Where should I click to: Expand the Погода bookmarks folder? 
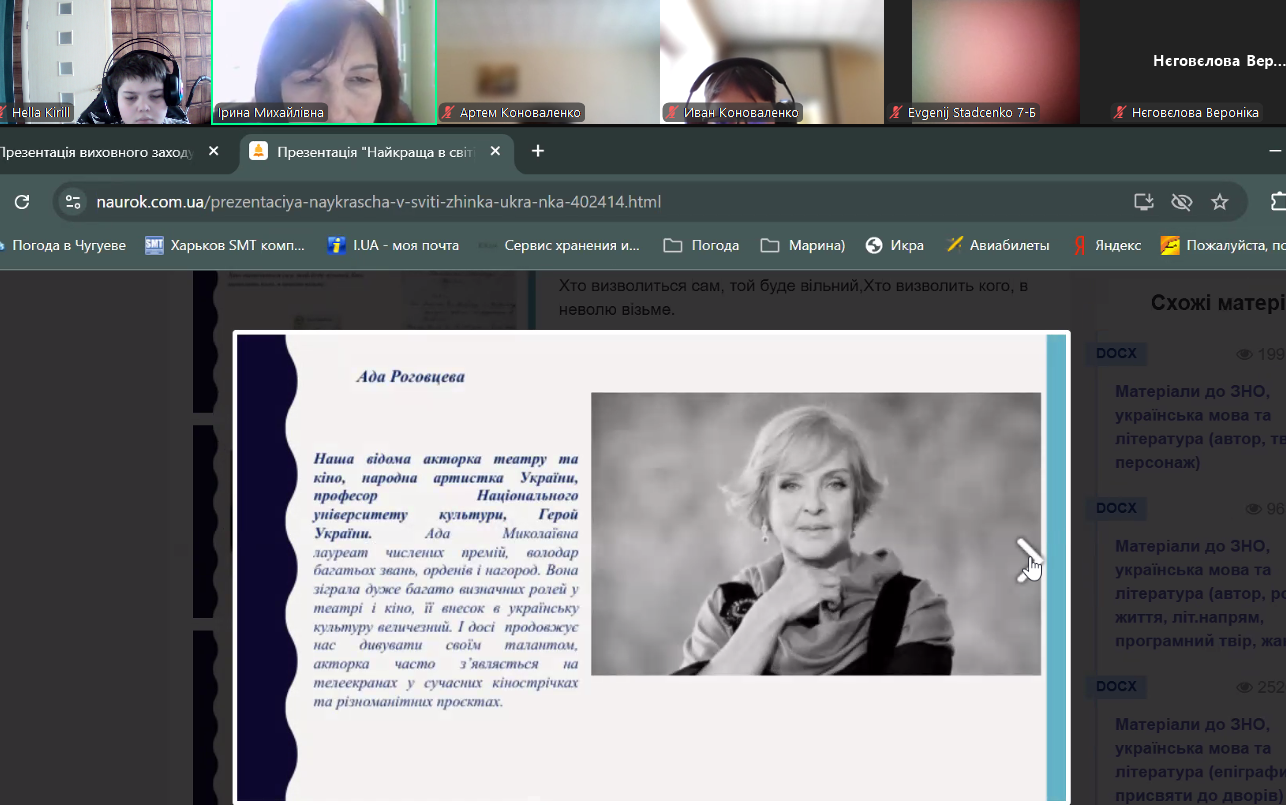(701, 245)
